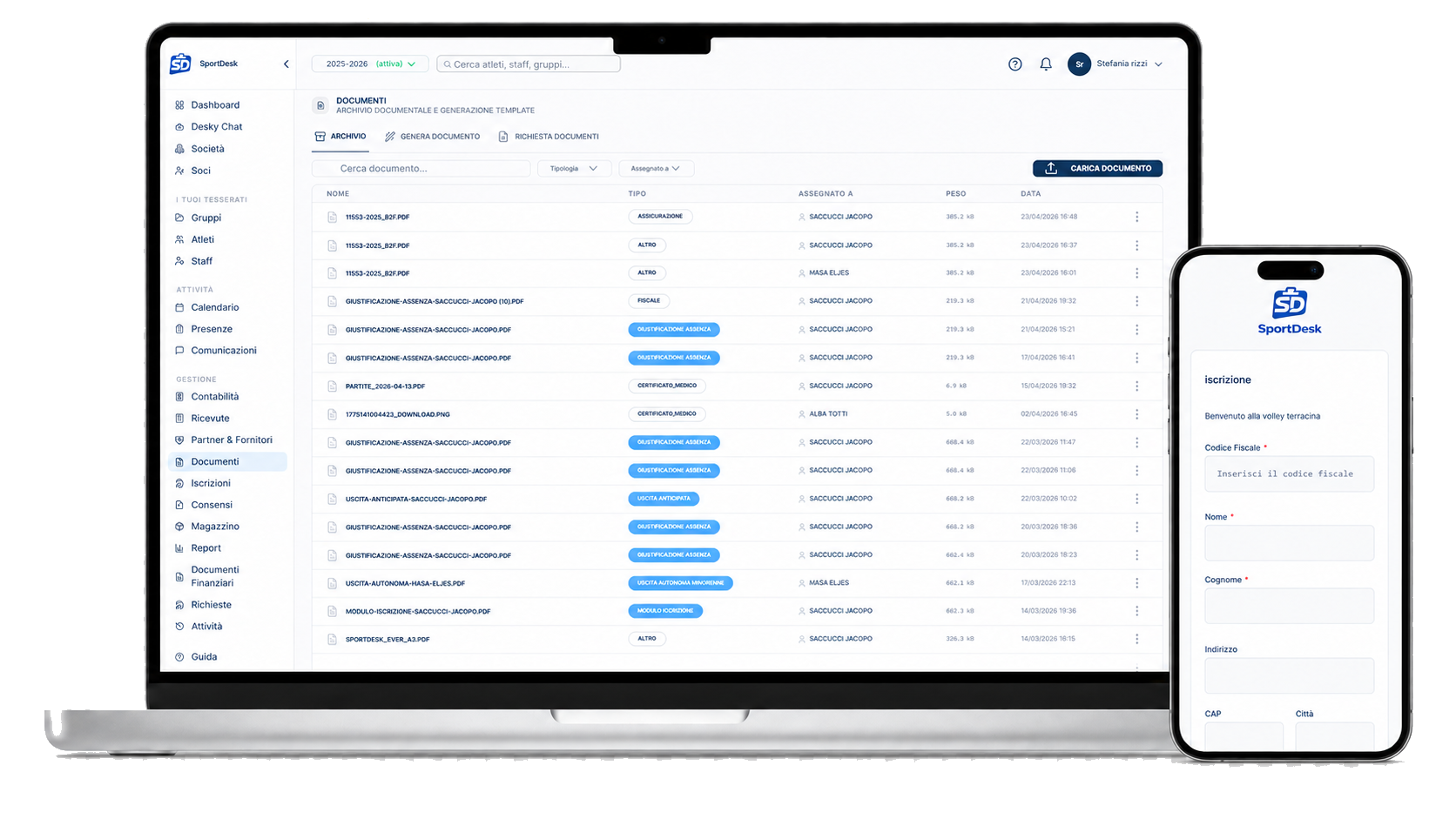The width and height of the screenshot is (1456, 819).
Task: Click the USCITA ANTICIPATA type badge
Action: 664,499
